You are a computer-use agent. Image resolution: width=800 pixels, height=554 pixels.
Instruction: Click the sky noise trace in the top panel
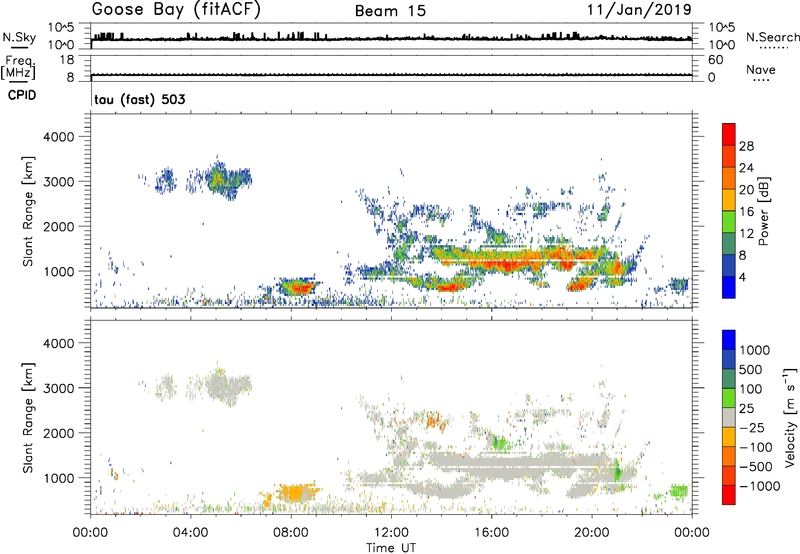tap(391, 38)
